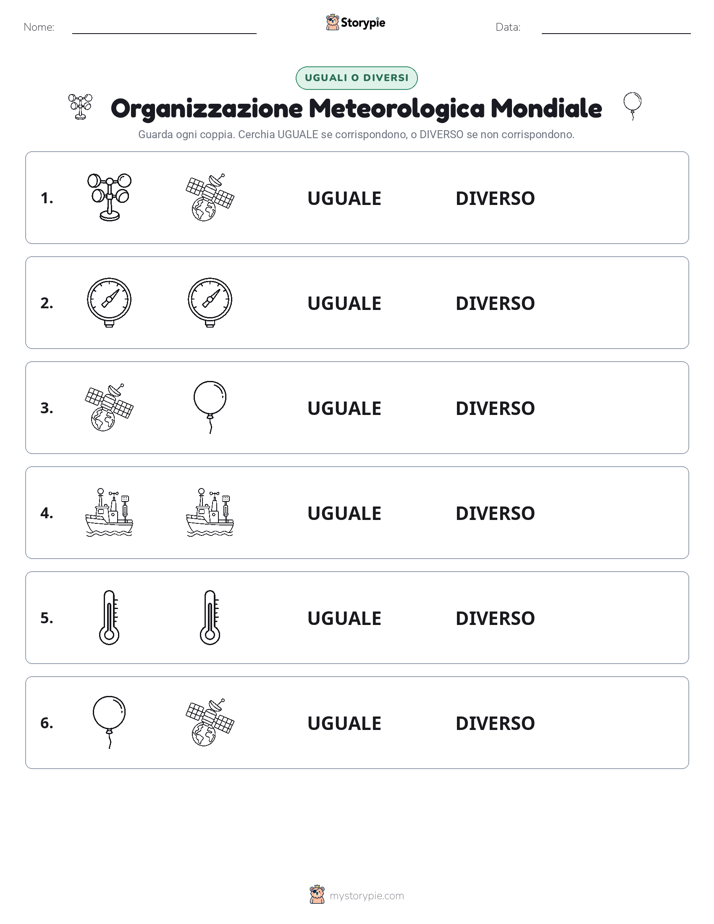This screenshot has width=714, height=924.
Task: Click the balloon icon in row 6
Action: tap(109, 722)
